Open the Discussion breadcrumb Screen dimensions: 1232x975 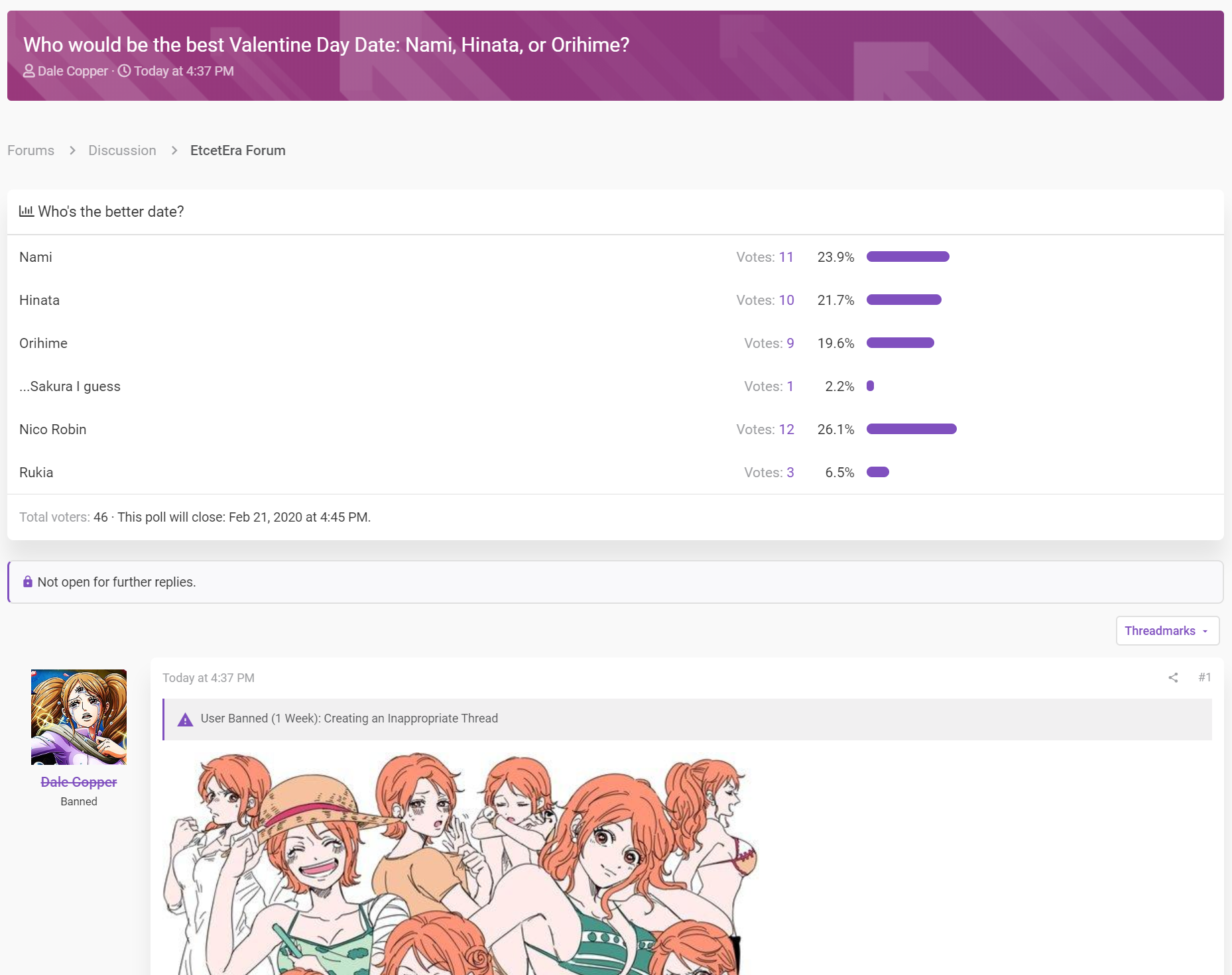(x=123, y=150)
